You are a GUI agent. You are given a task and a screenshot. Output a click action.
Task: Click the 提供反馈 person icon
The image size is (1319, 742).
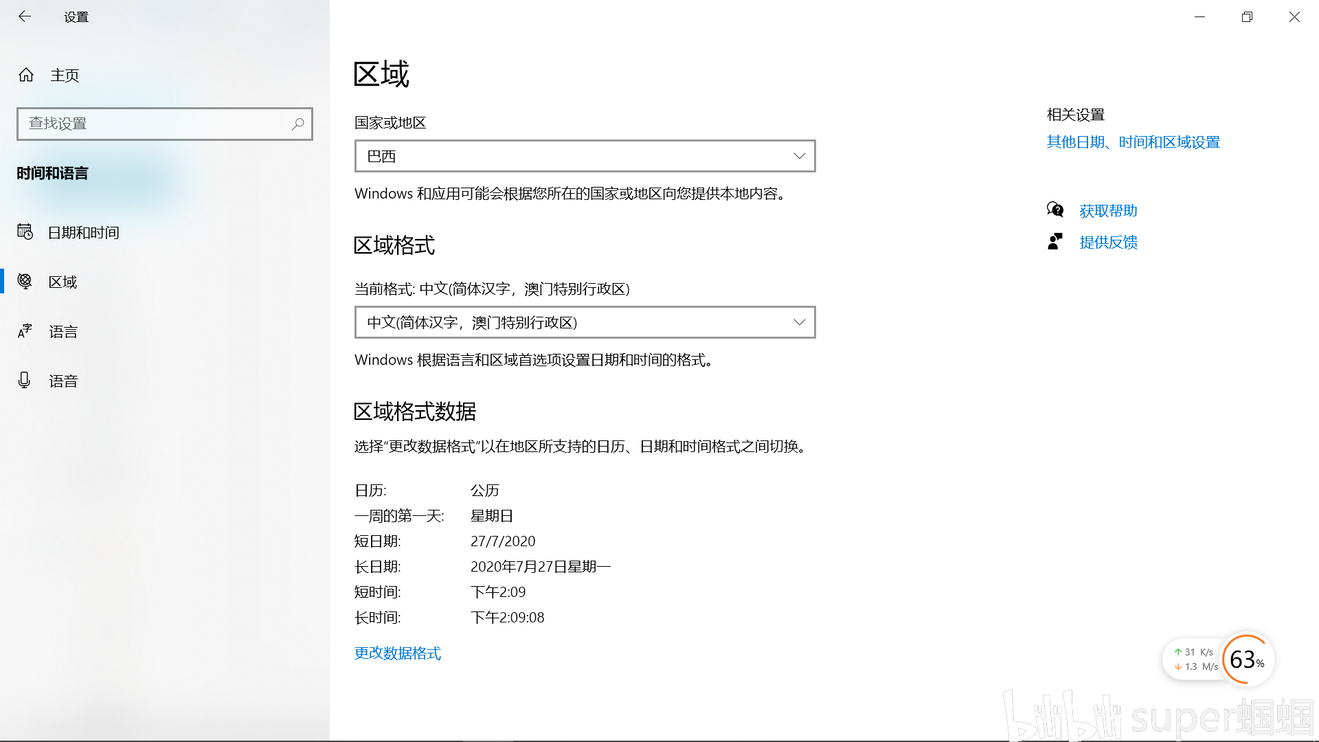pos(1055,241)
